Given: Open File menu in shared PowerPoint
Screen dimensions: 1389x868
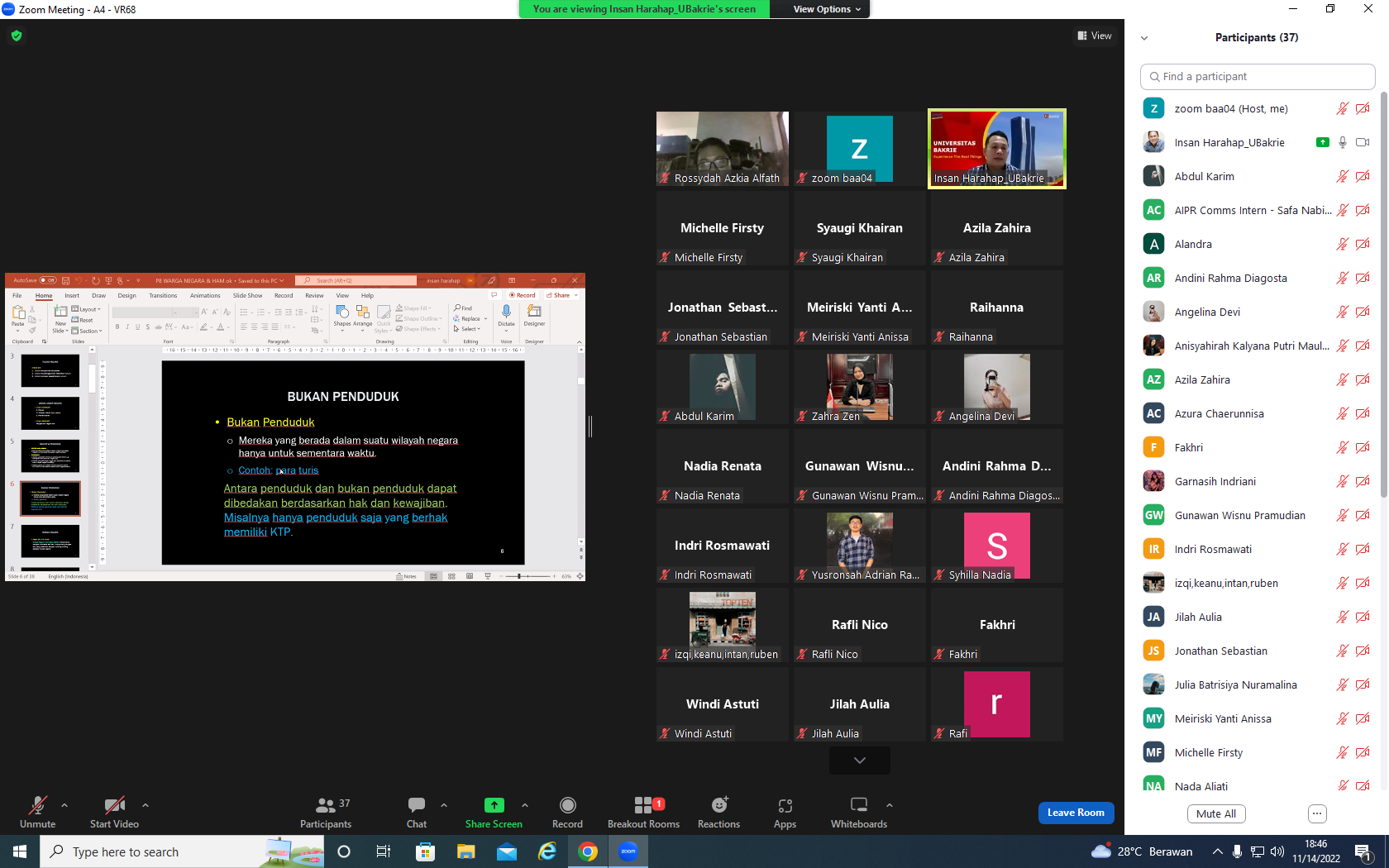Looking at the screenshot, I should coord(17,295).
